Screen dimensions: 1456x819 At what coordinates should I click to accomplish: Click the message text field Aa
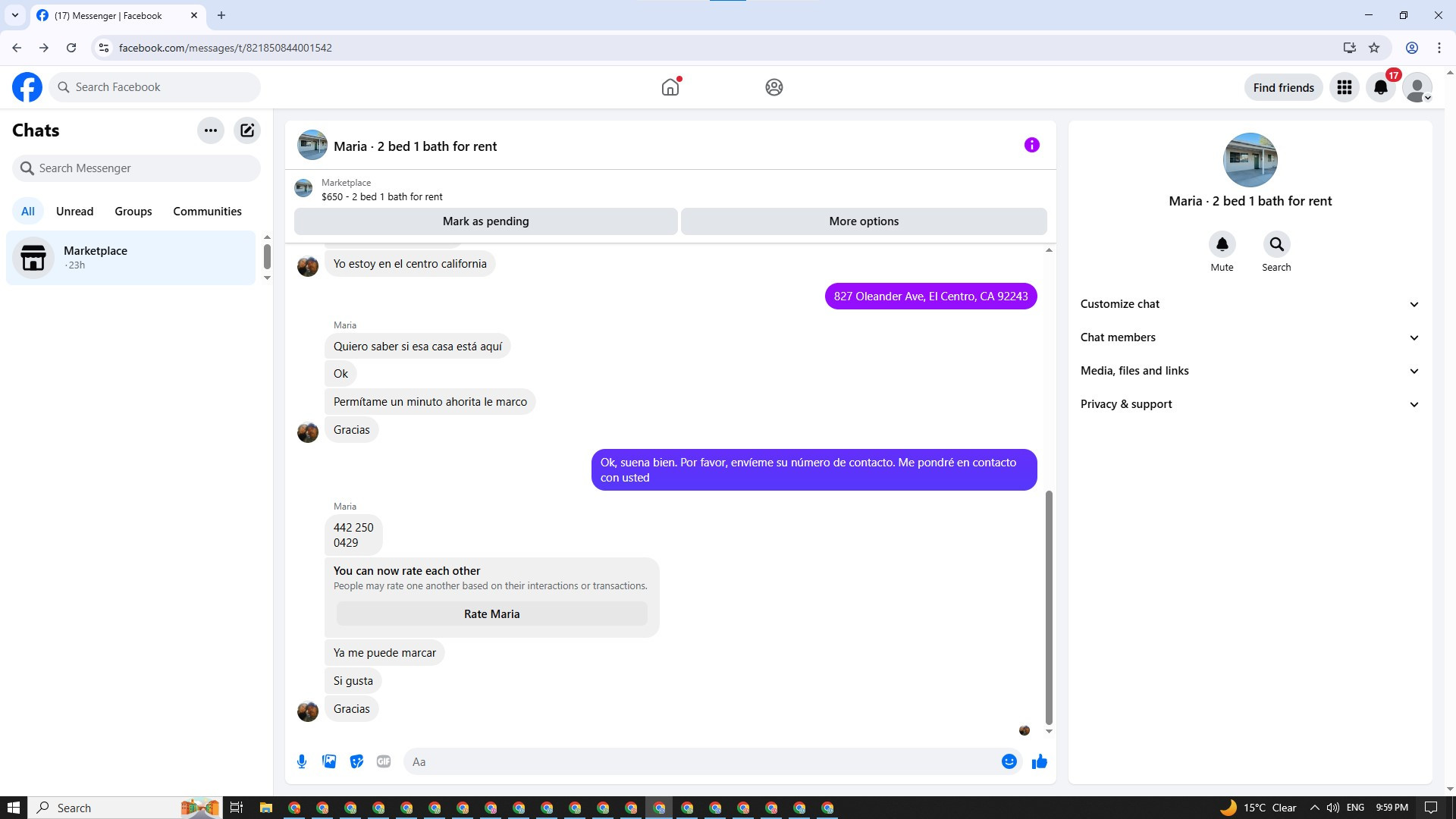click(701, 761)
